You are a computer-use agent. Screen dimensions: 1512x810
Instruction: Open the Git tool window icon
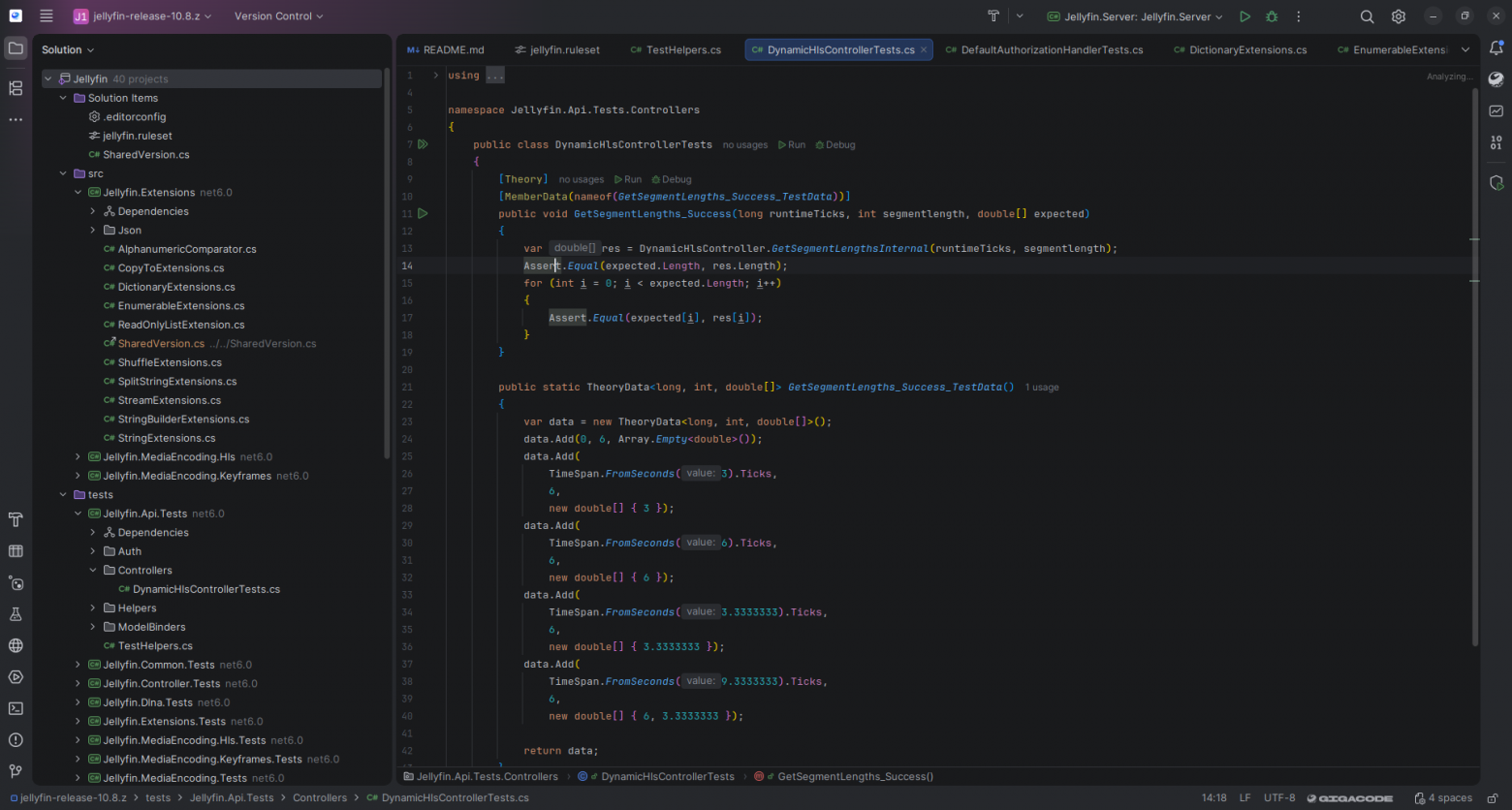pyautogui.click(x=16, y=771)
